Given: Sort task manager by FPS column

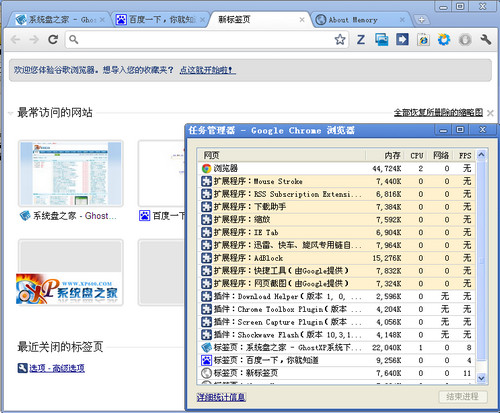Looking at the screenshot, I should [465, 155].
